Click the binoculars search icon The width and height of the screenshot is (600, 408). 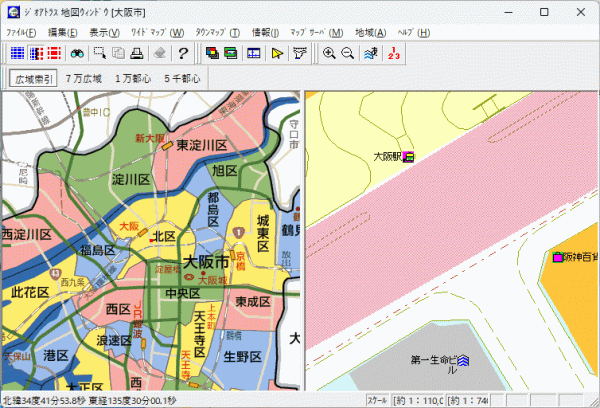[75, 53]
